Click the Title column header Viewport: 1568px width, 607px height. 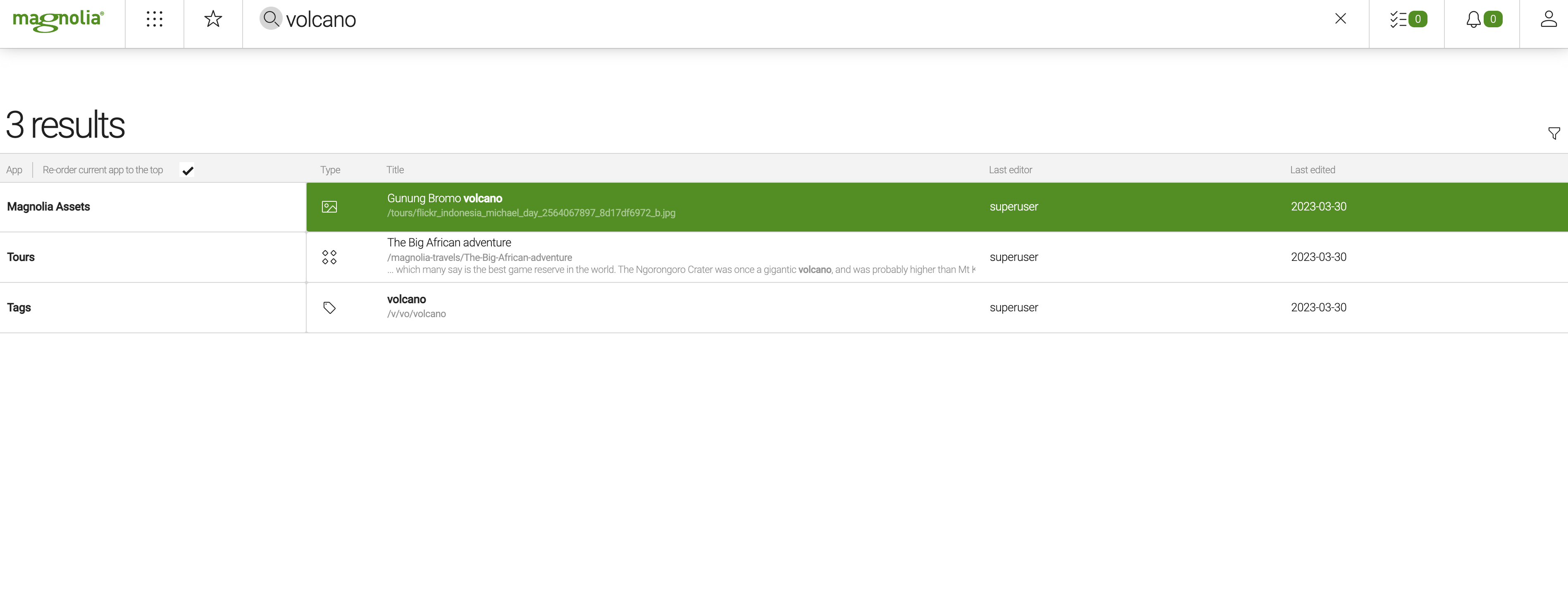coord(395,170)
